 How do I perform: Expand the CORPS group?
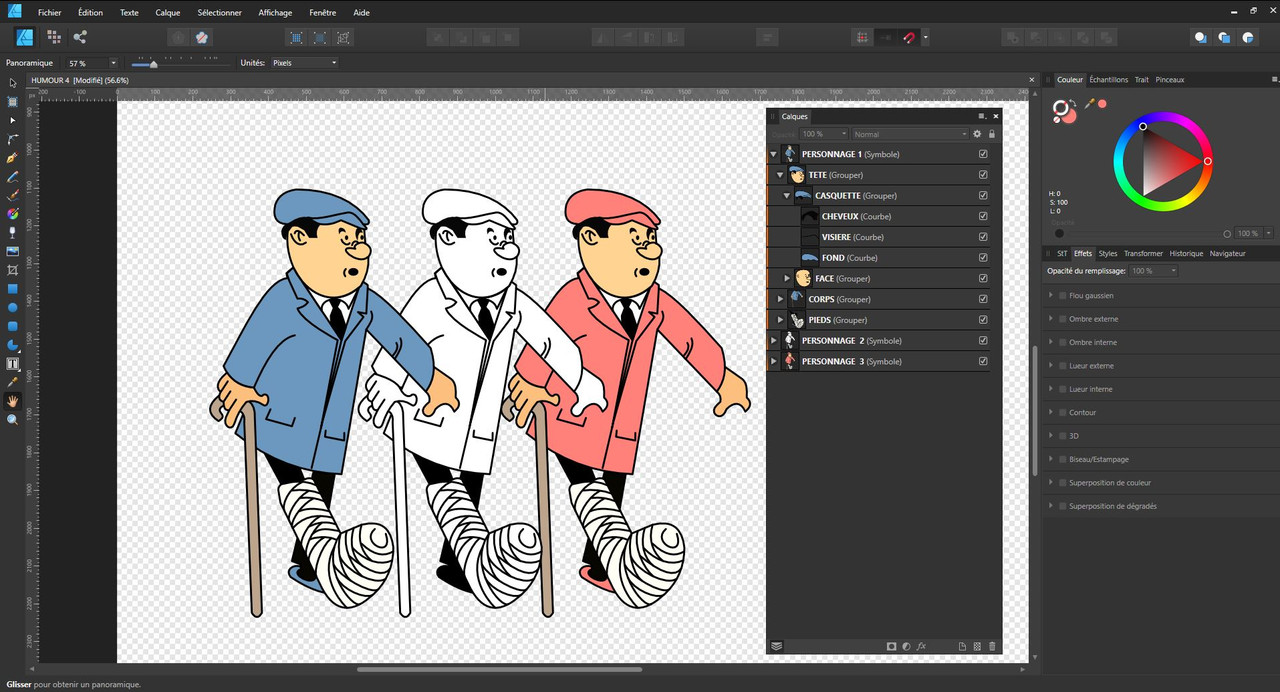click(x=781, y=299)
